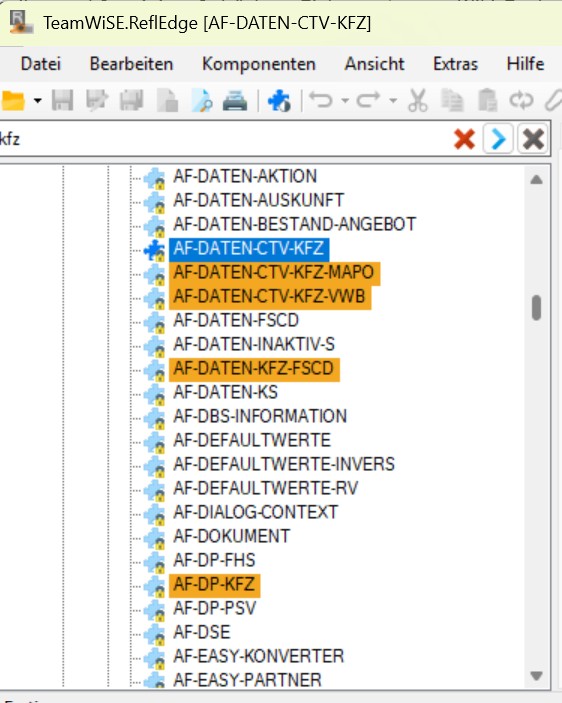Clear the search with the red X icon
Viewport: 562px width, 703px height.
(464, 139)
